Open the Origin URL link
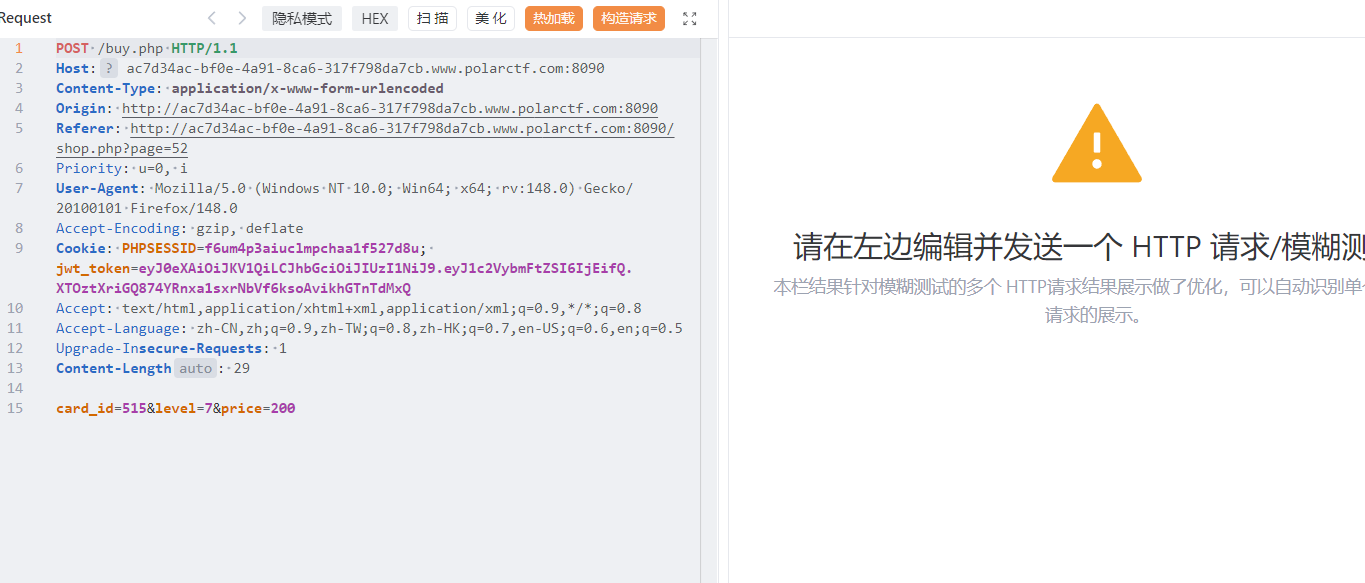 point(390,108)
